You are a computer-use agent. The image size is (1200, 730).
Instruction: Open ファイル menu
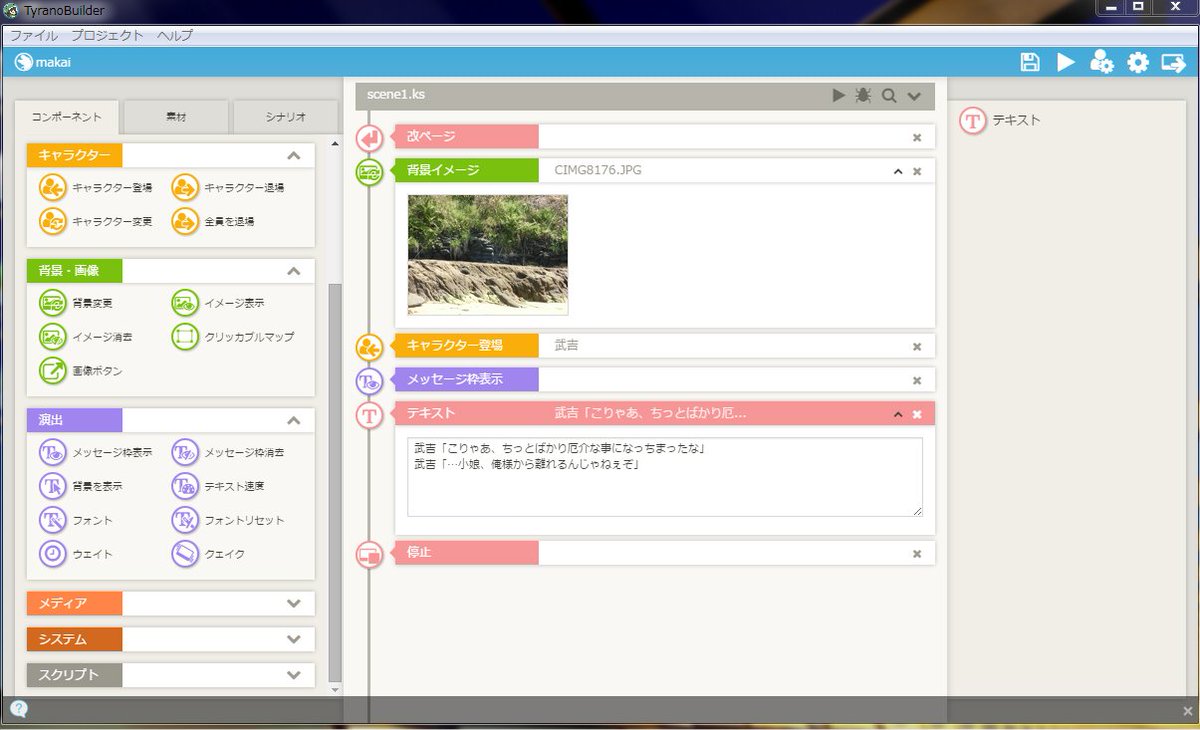coord(34,35)
